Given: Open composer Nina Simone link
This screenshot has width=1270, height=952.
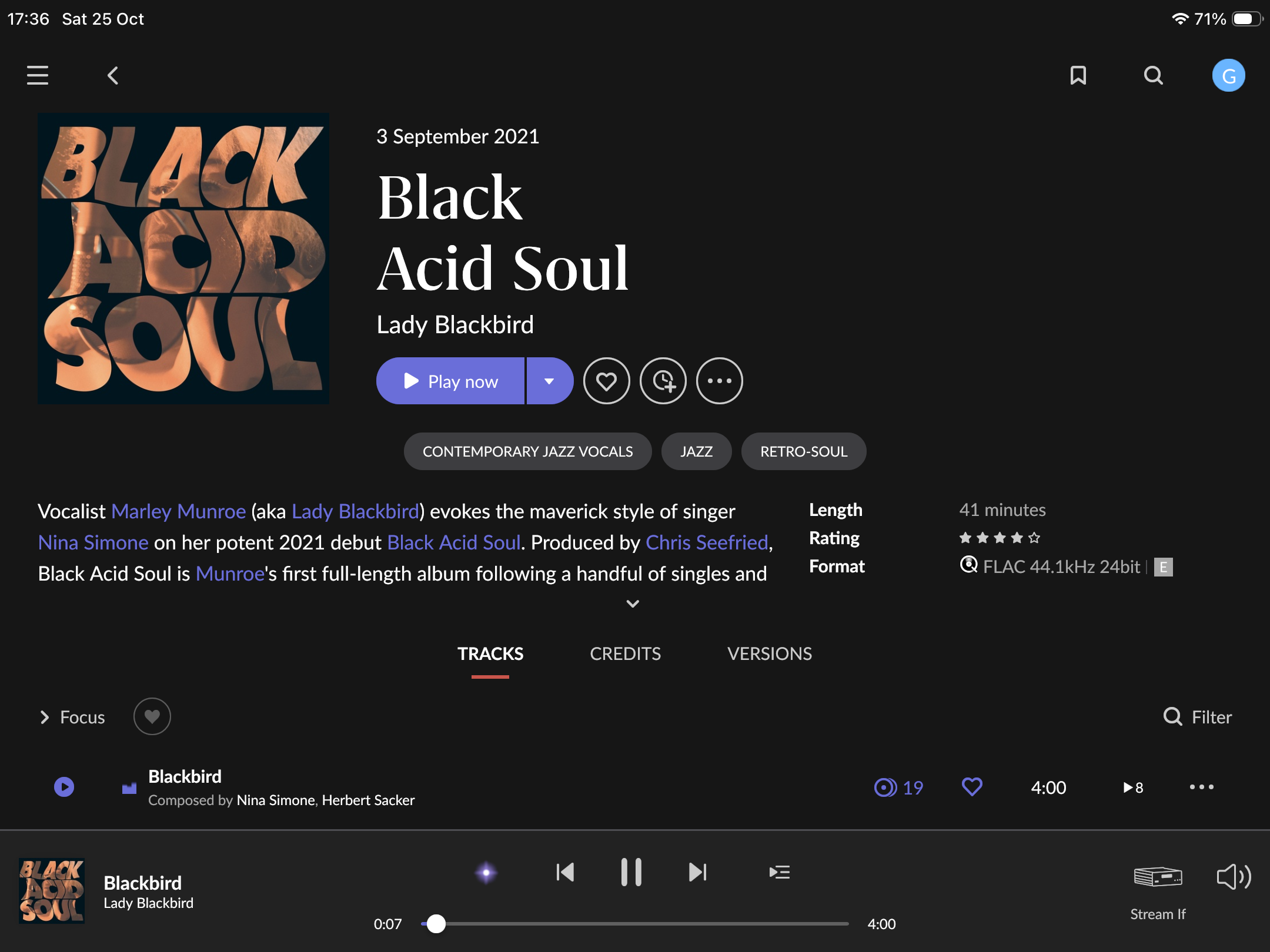Looking at the screenshot, I should [276, 800].
